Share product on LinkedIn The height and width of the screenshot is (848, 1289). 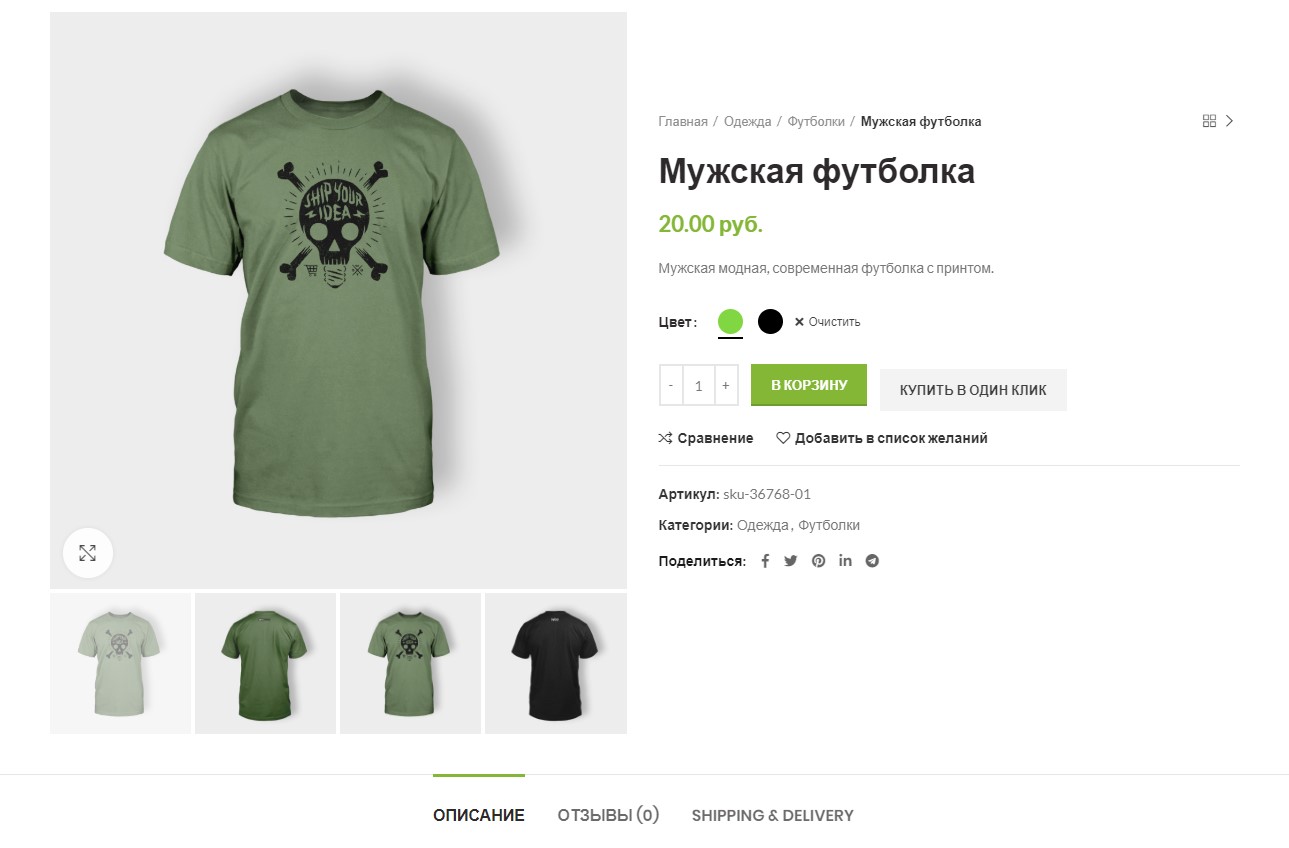pos(845,561)
